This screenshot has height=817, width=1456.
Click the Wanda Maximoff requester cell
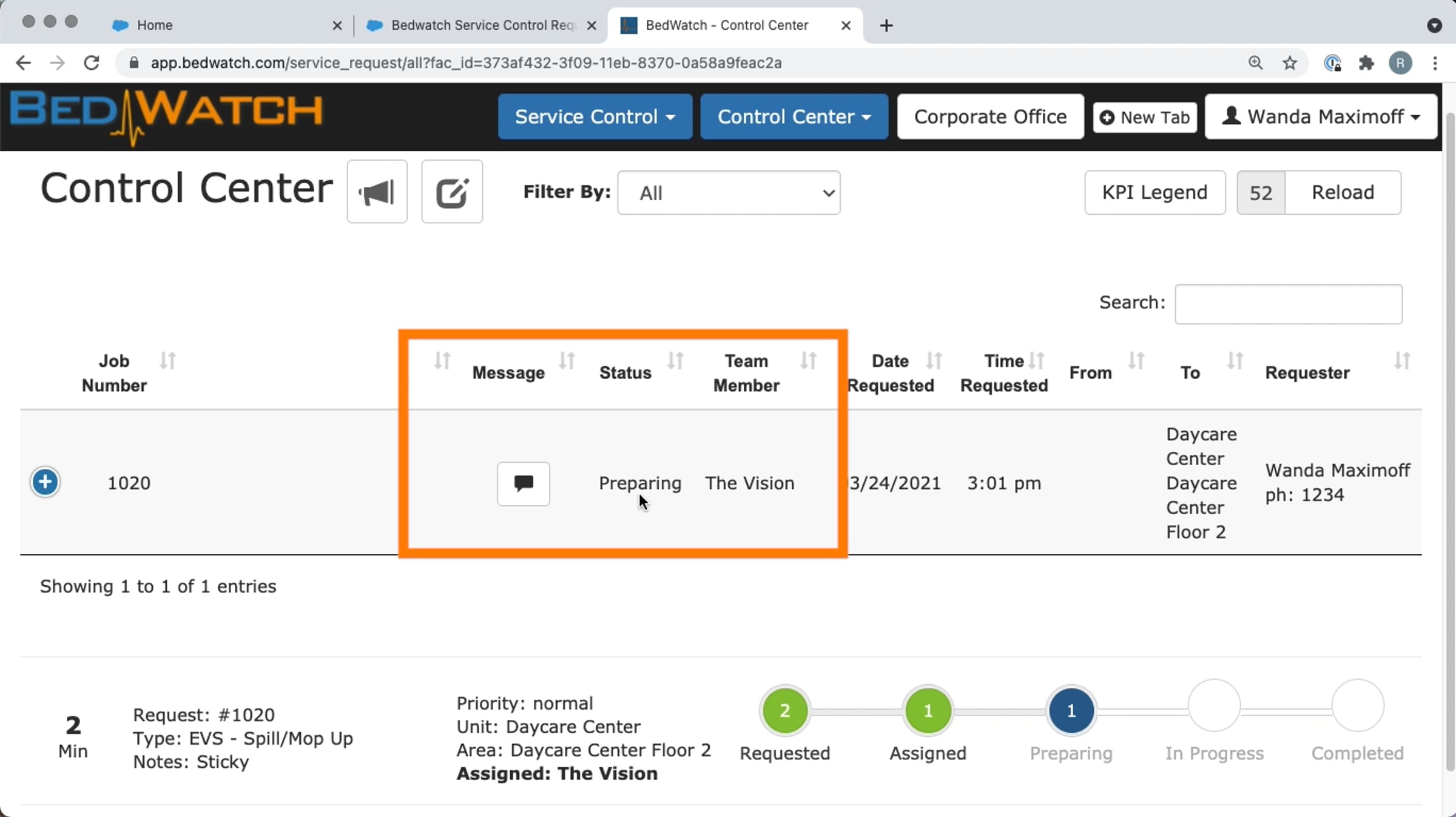pos(1337,482)
